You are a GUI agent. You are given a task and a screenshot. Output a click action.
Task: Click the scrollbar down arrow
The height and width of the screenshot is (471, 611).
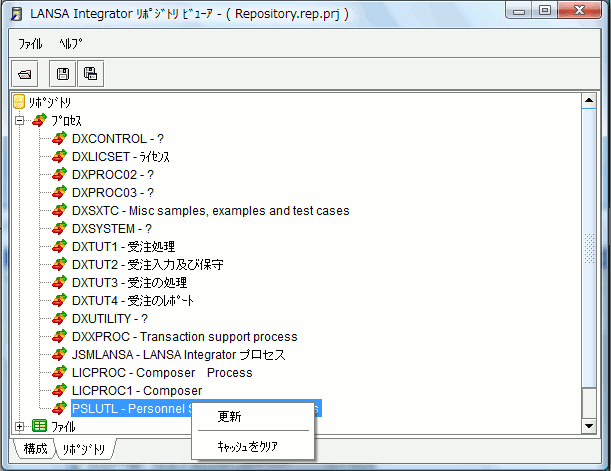pos(589,426)
